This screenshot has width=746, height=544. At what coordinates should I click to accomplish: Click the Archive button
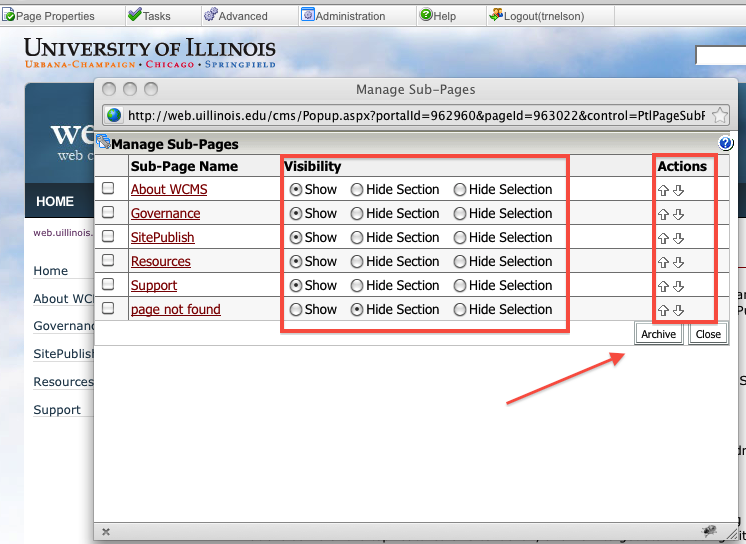(x=658, y=334)
